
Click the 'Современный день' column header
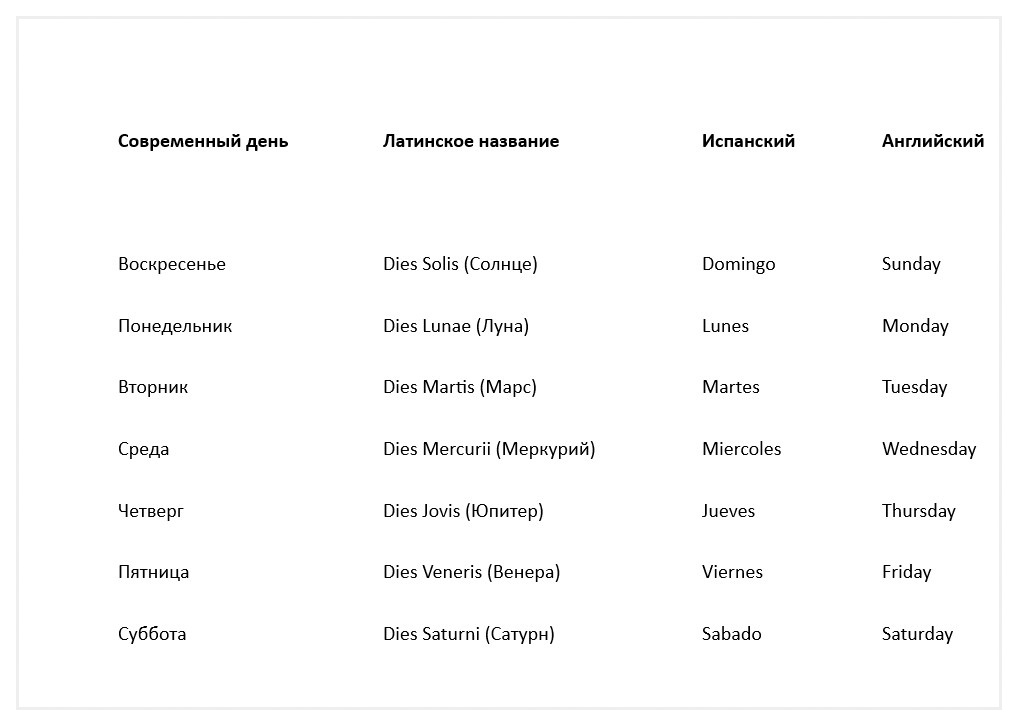pos(203,141)
